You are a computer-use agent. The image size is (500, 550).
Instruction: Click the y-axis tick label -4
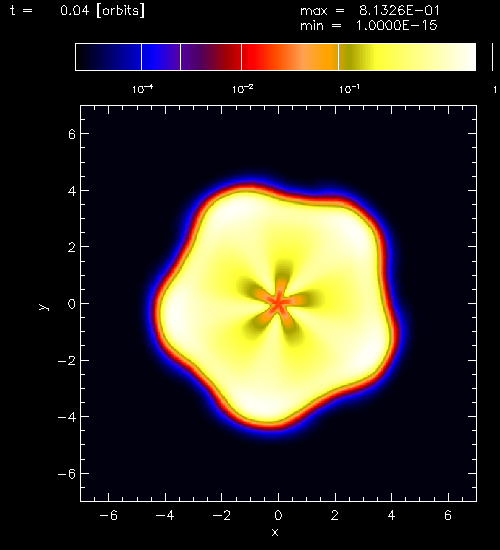[67, 417]
